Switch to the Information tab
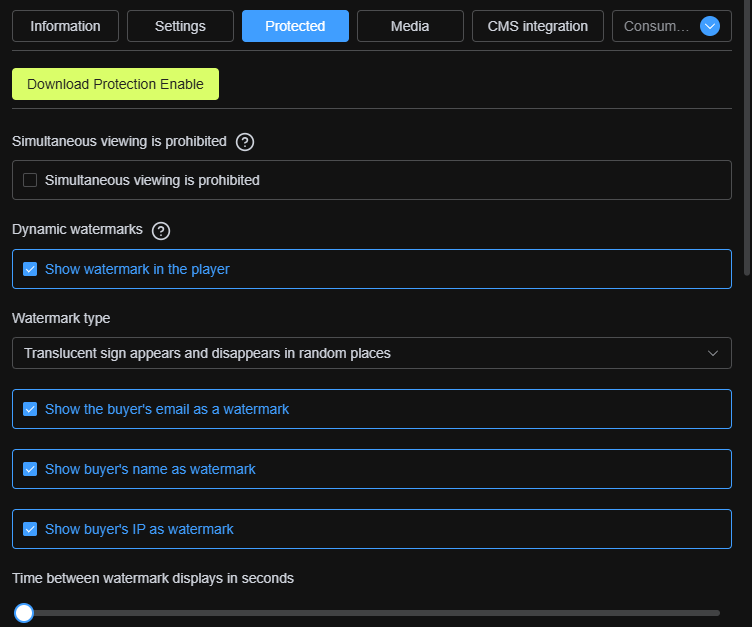This screenshot has width=752, height=627. 65,26
